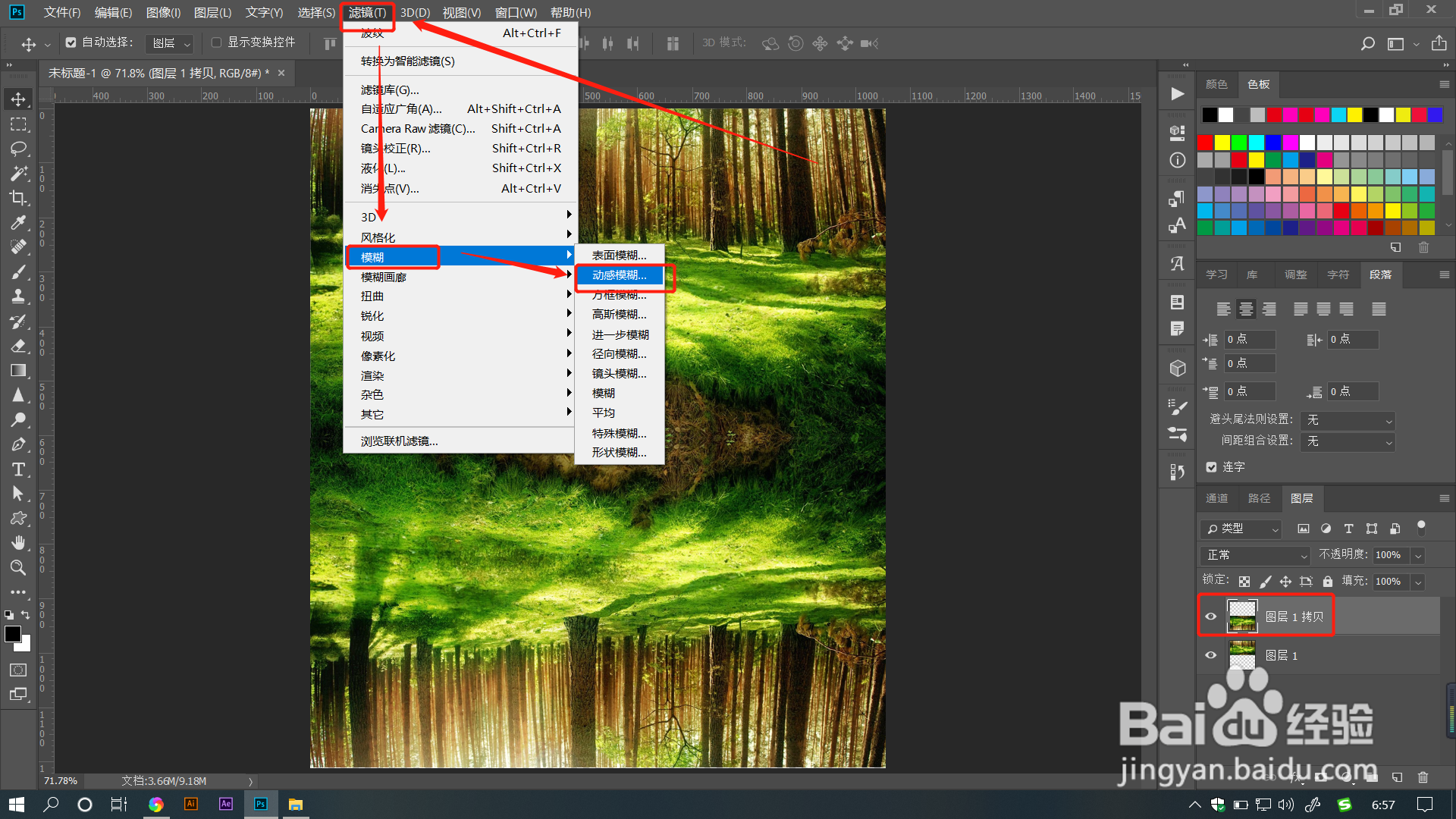Expand the 避头尾法则设置 dropdown

tap(1348, 420)
